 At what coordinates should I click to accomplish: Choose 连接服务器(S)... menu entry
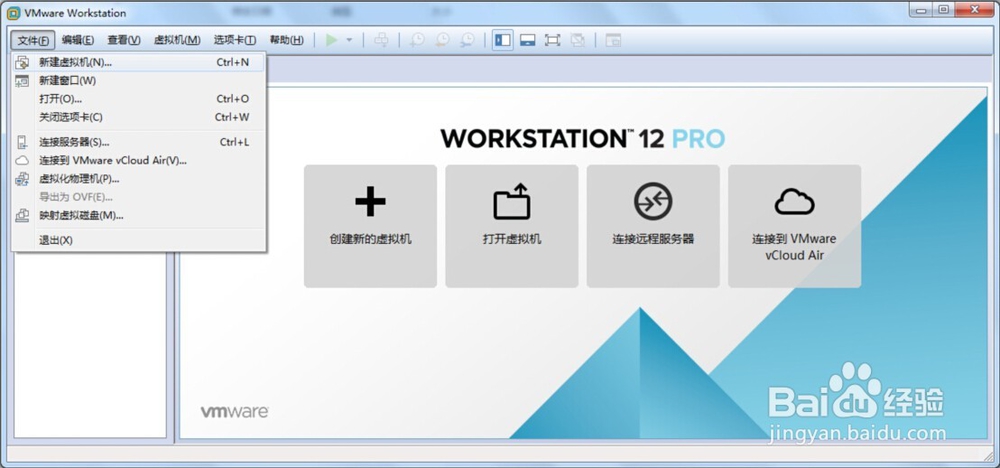click(x=138, y=142)
